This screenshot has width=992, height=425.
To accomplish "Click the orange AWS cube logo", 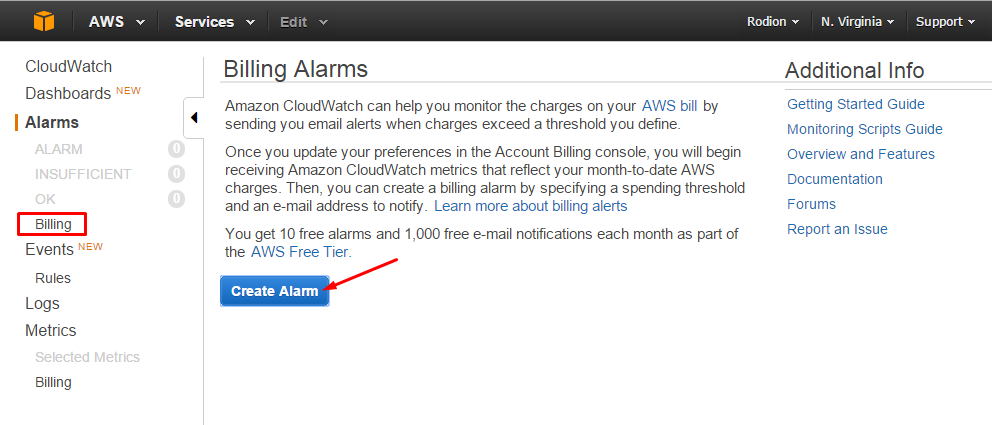I will (44, 22).
